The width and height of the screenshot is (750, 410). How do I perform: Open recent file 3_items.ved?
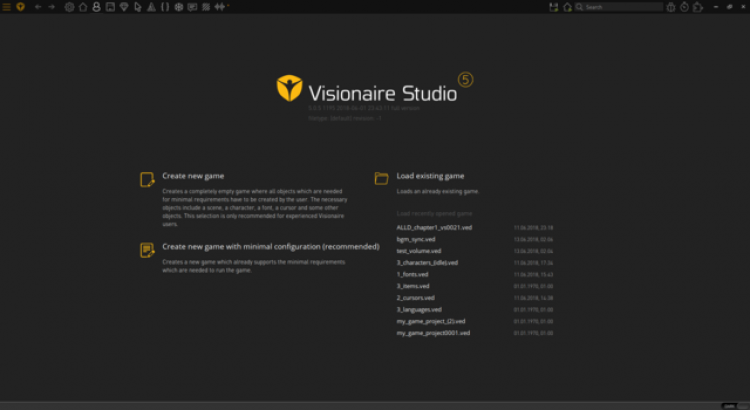pos(413,286)
